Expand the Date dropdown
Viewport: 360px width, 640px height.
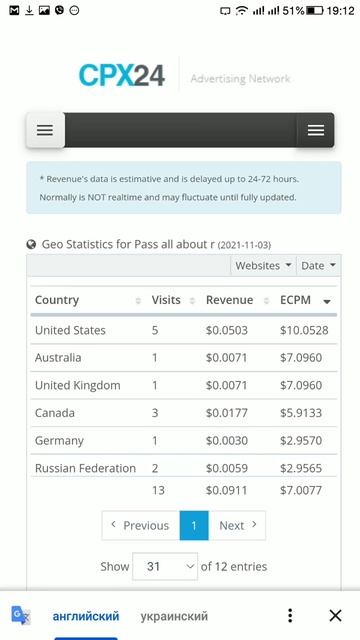coord(318,266)
